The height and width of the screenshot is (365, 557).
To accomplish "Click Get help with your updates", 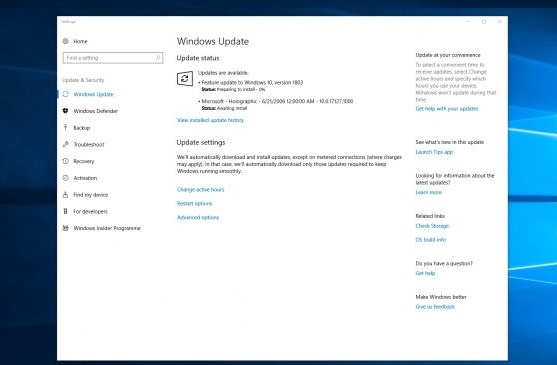I will [x=447, y=109].
